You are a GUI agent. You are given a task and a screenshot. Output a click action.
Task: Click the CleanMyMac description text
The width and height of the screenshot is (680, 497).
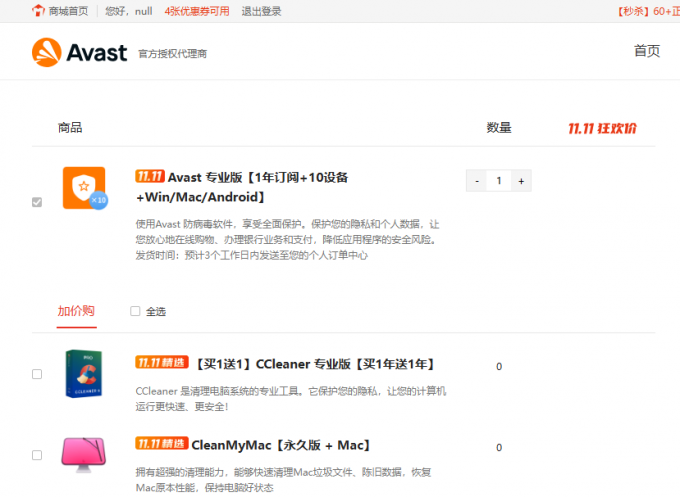[x=283, y=480]
